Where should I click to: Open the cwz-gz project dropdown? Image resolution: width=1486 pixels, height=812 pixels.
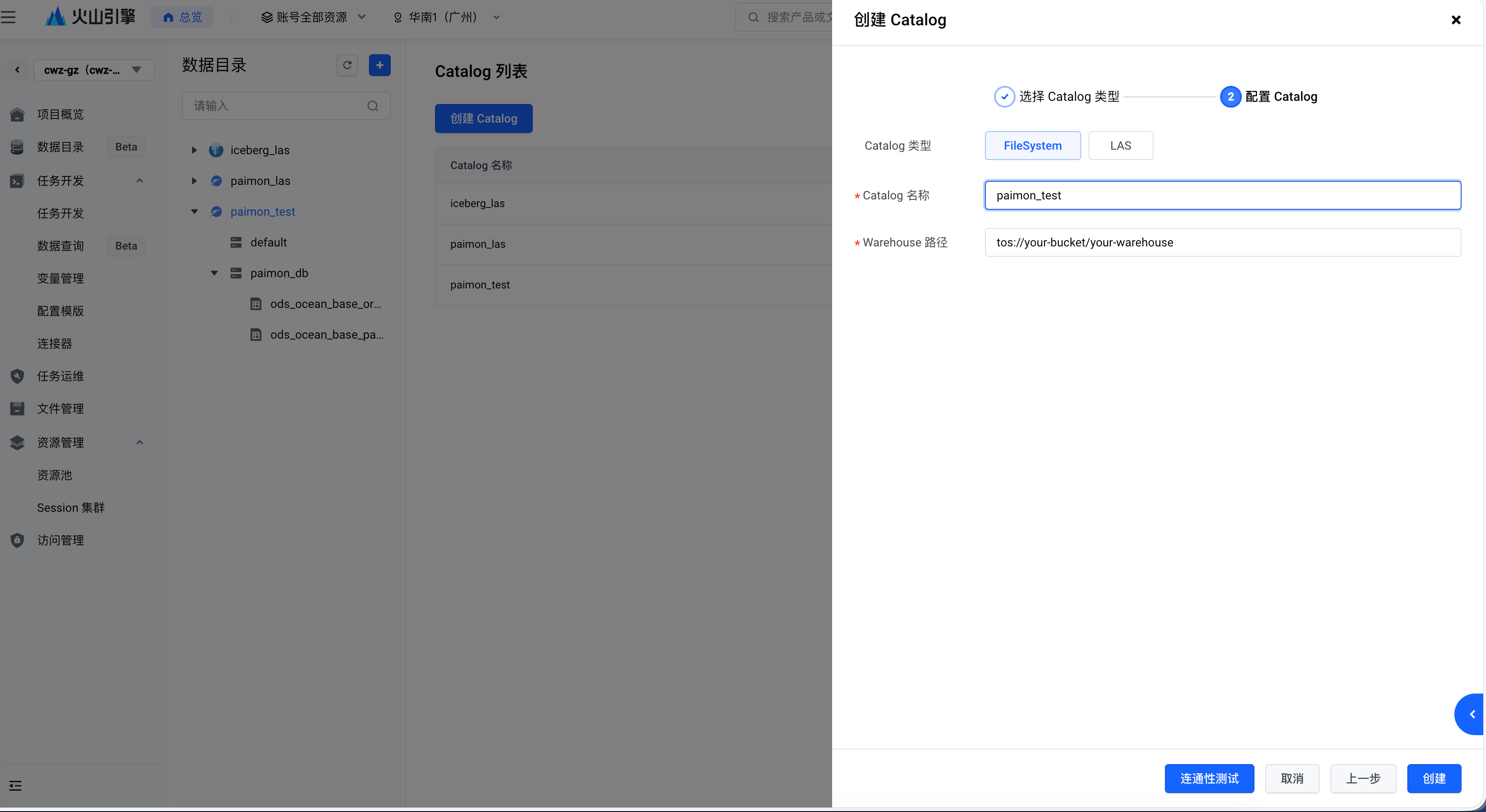pyautogui.click(x=94, y=70)
